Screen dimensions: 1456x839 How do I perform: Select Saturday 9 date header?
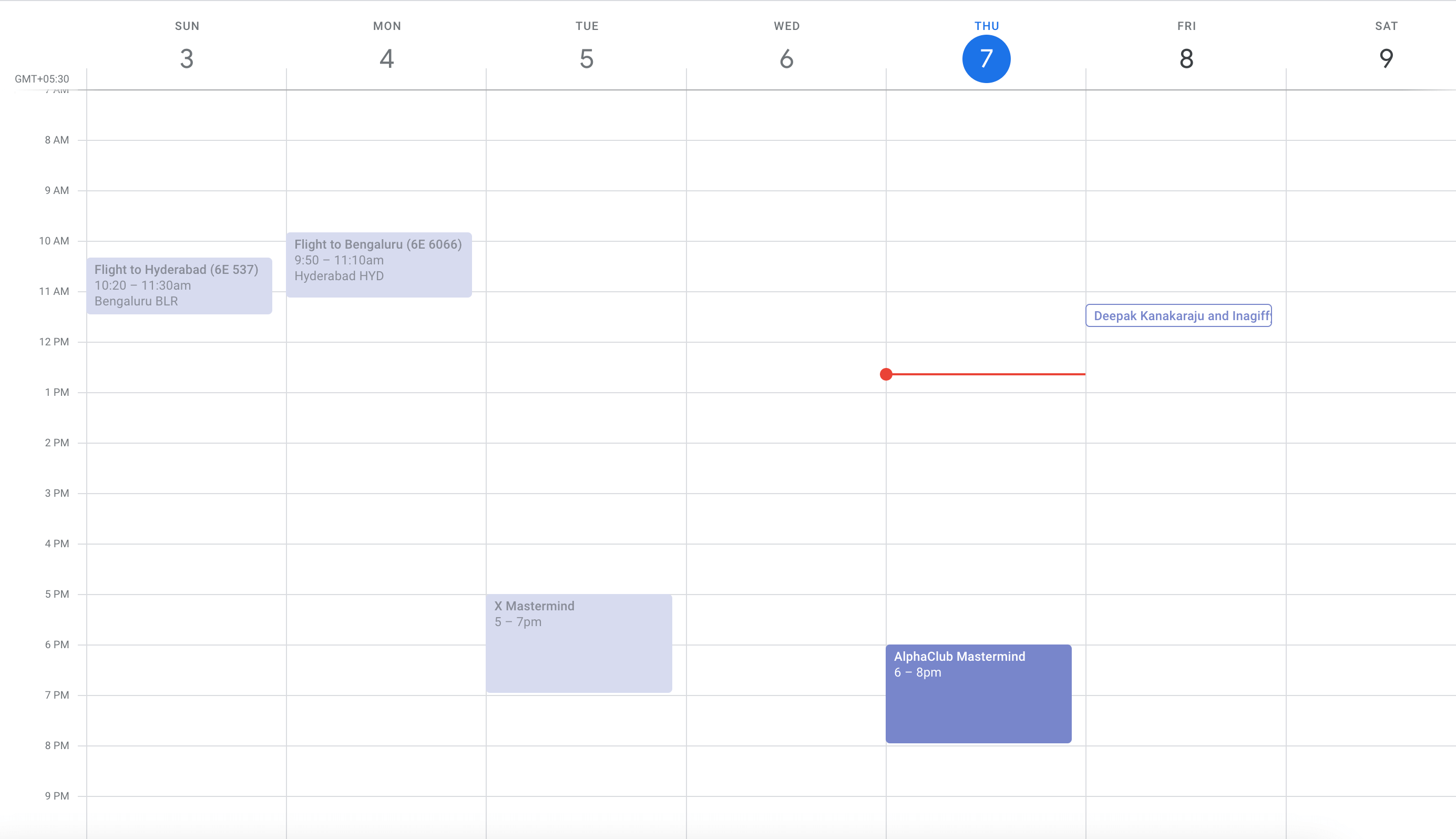1386,59
